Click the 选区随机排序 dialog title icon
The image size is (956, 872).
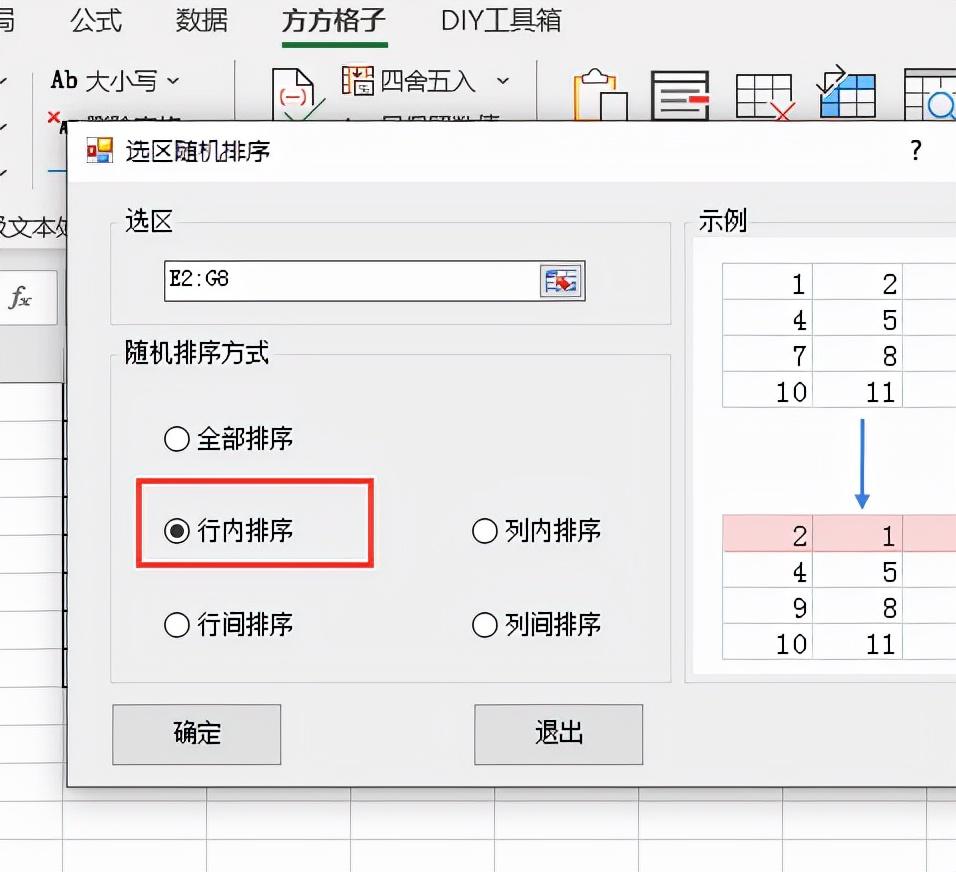click(x=97, y=150)
